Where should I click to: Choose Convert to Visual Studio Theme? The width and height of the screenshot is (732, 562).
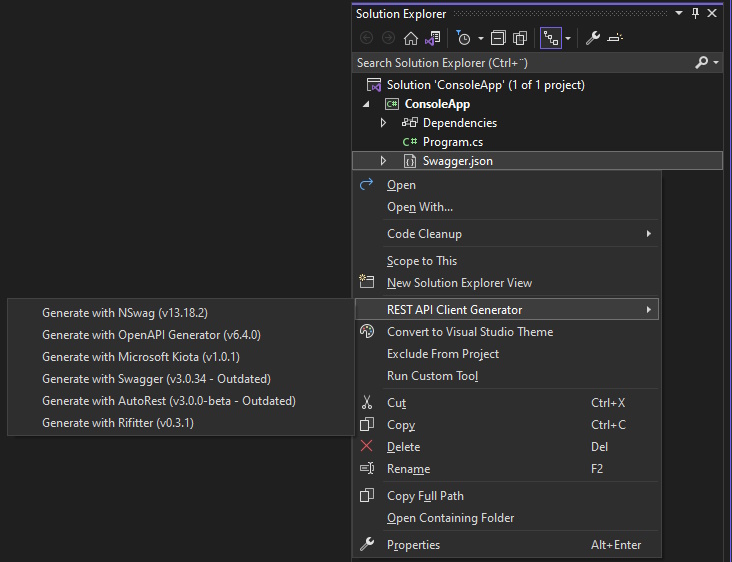point(508,332)
